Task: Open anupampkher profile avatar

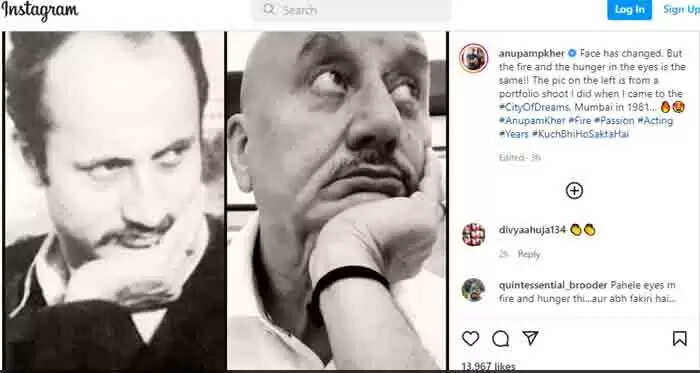Action: (x=474, y=58)
